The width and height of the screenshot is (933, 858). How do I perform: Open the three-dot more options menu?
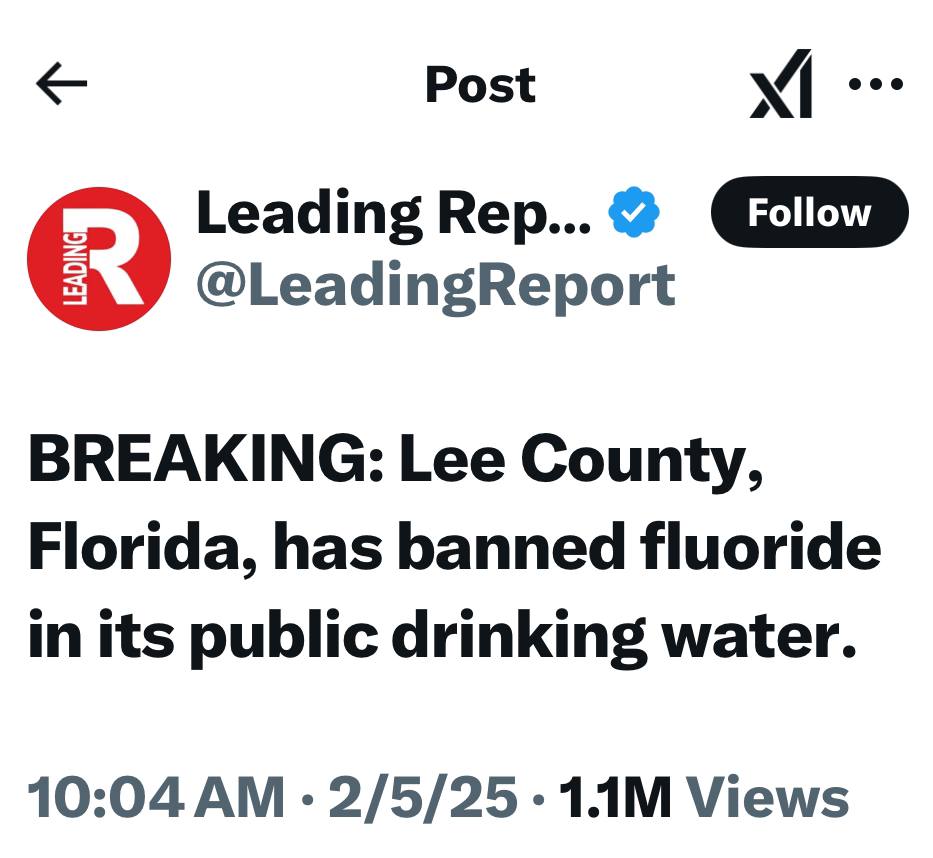876,85
